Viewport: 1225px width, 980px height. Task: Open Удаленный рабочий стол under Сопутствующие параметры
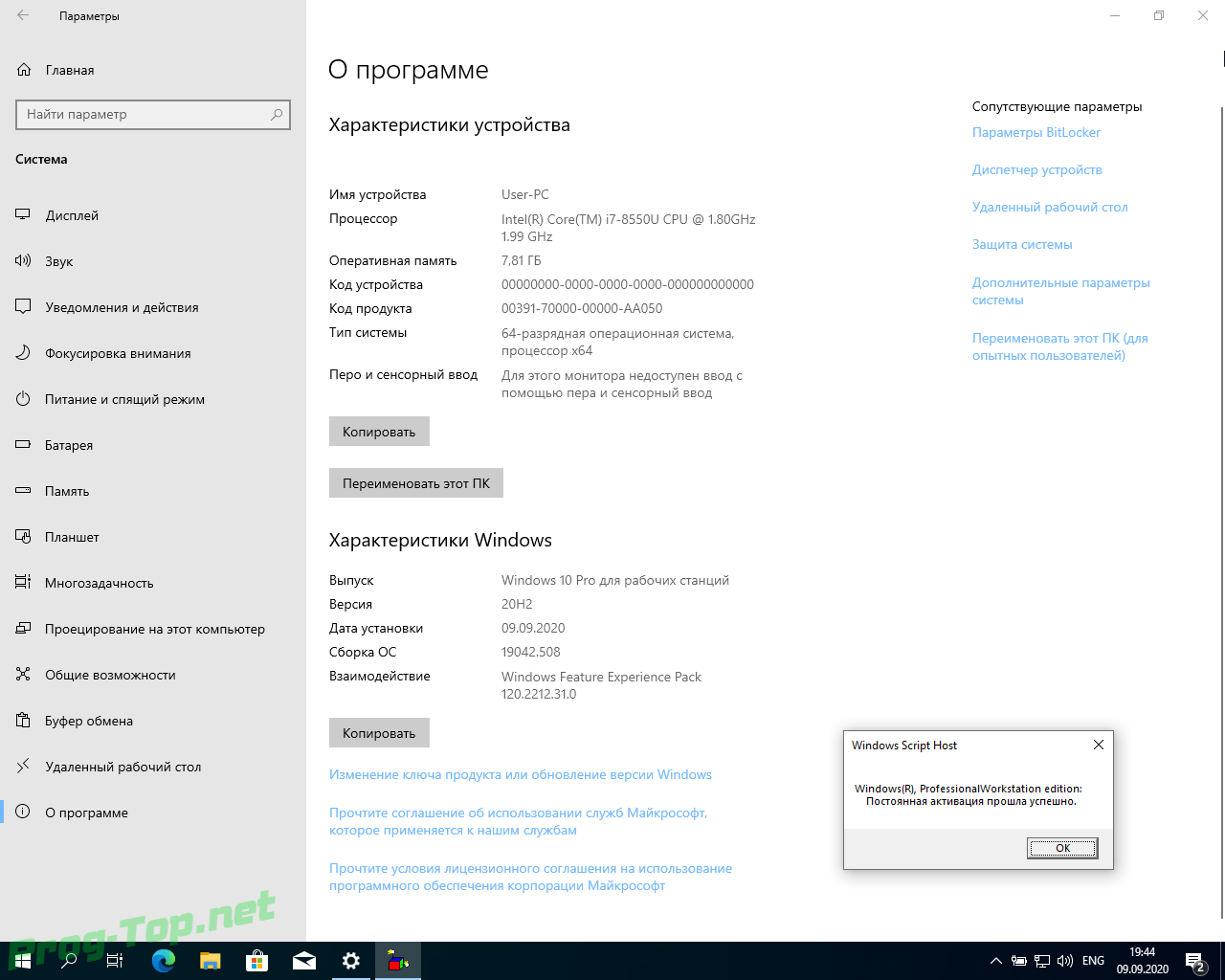[1050, 208]
